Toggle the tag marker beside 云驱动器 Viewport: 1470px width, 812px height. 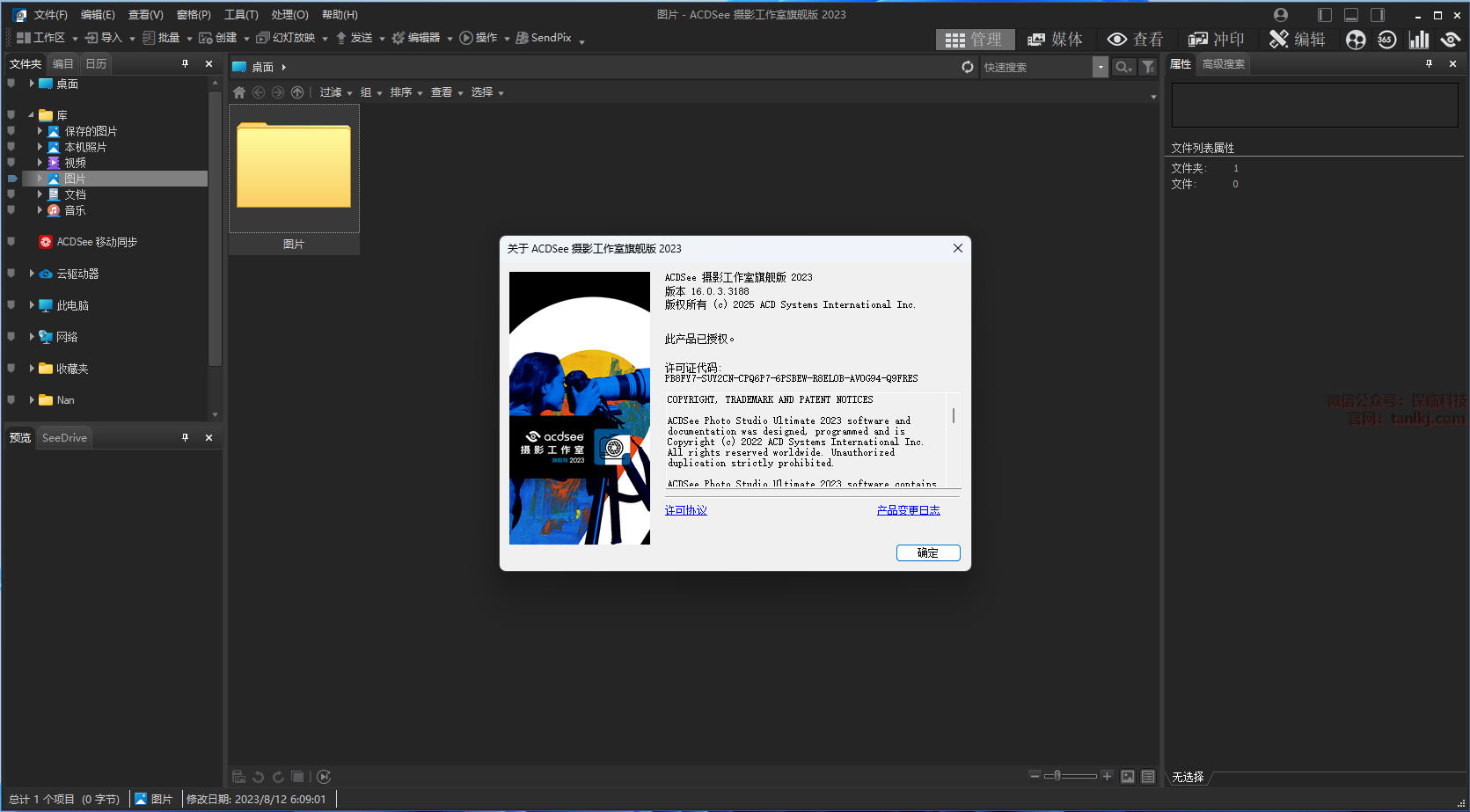click(x=11, y=274)
